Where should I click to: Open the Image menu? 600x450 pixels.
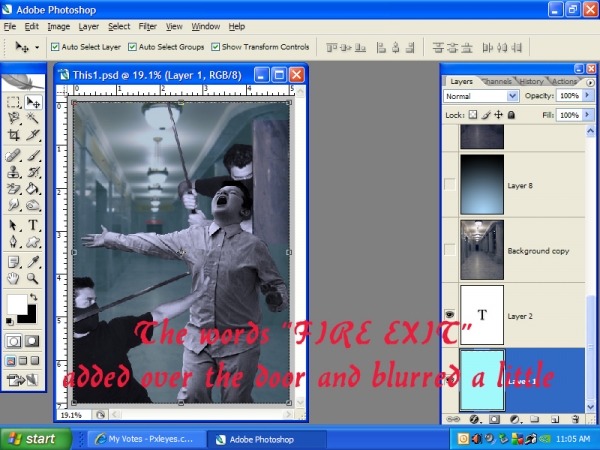(x=59, y=26)
